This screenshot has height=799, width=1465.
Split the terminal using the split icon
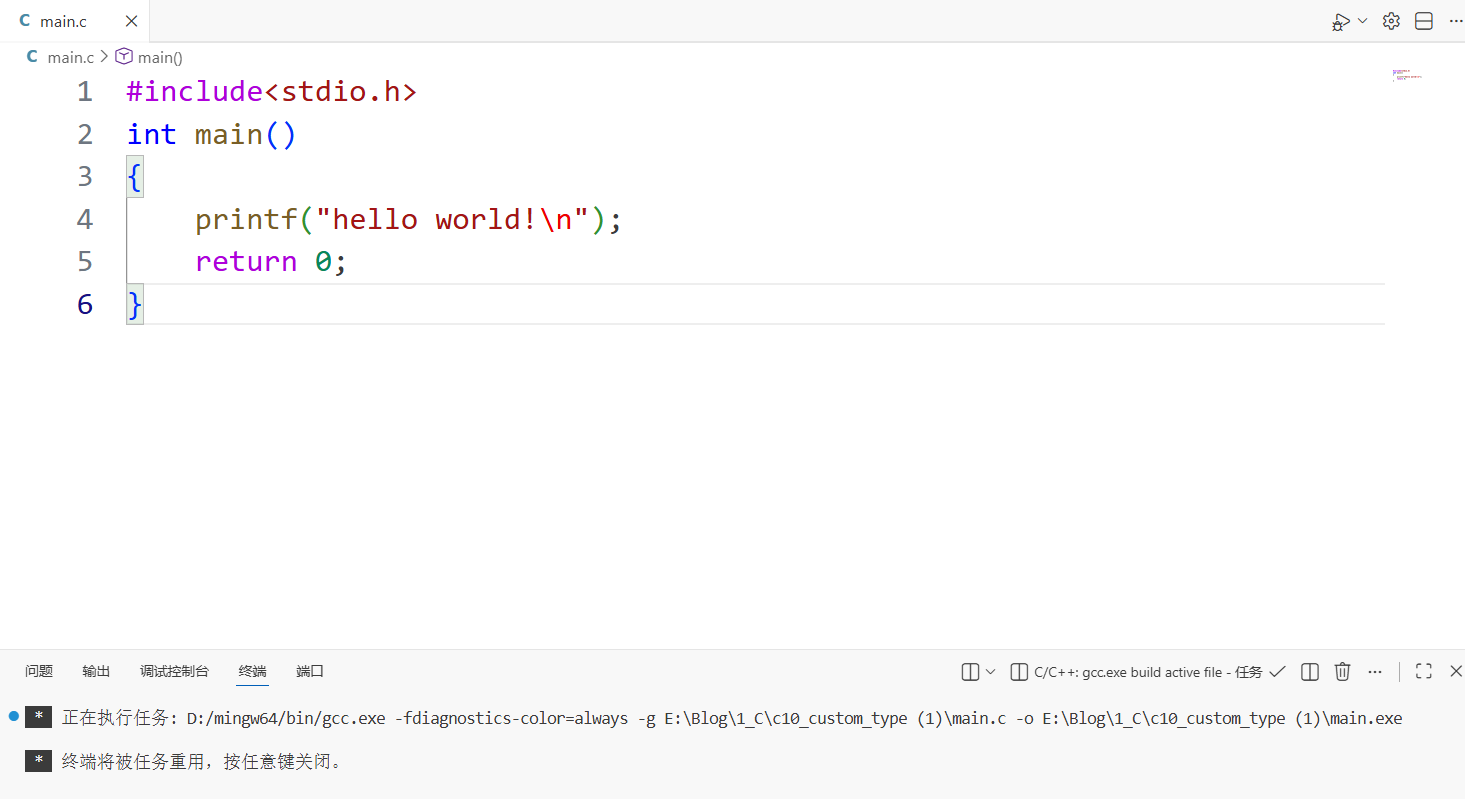coord(1310,671)
